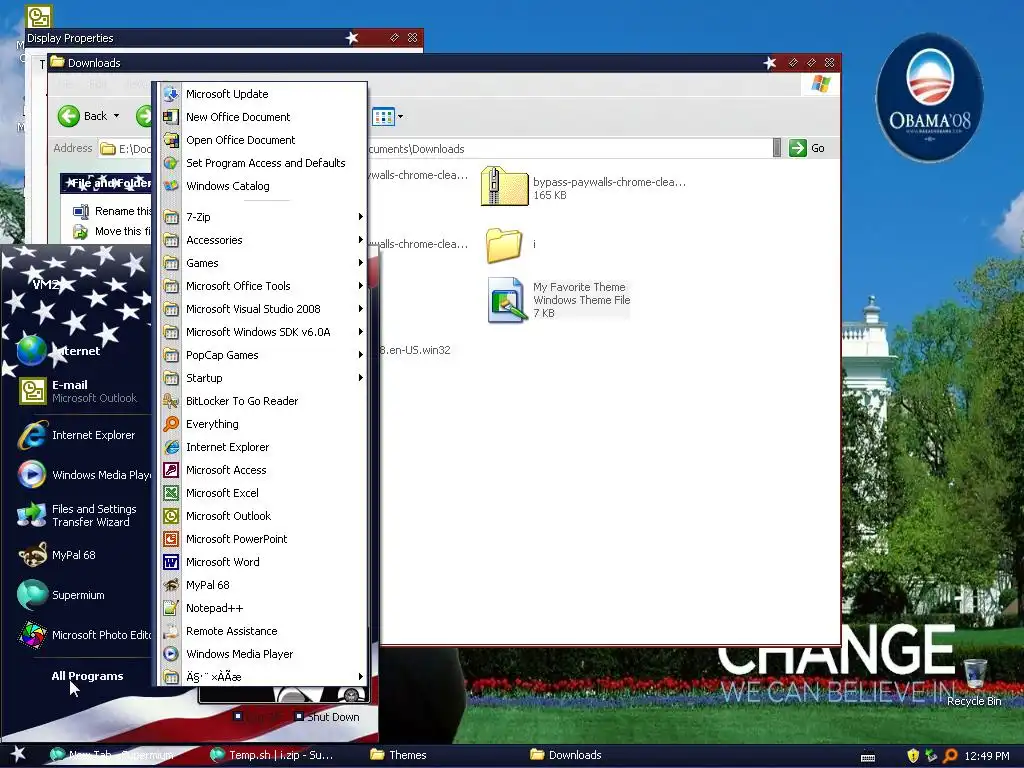Screen dimensions: 1024x768
Task: Click the New Office Document icon
Action: coord(171,117)
